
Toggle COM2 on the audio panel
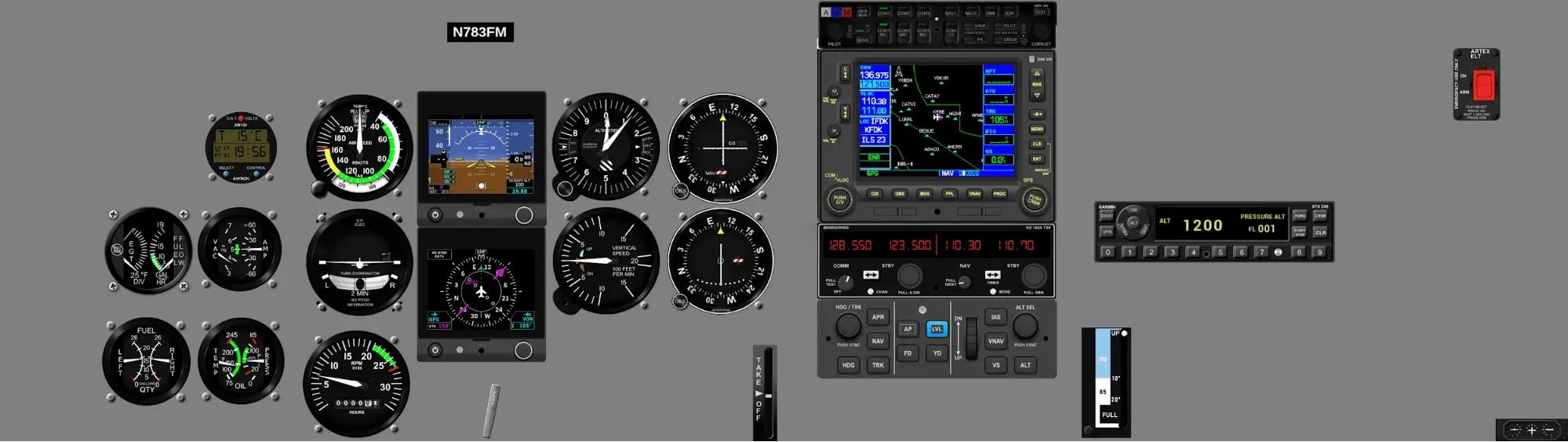[904, 13]
